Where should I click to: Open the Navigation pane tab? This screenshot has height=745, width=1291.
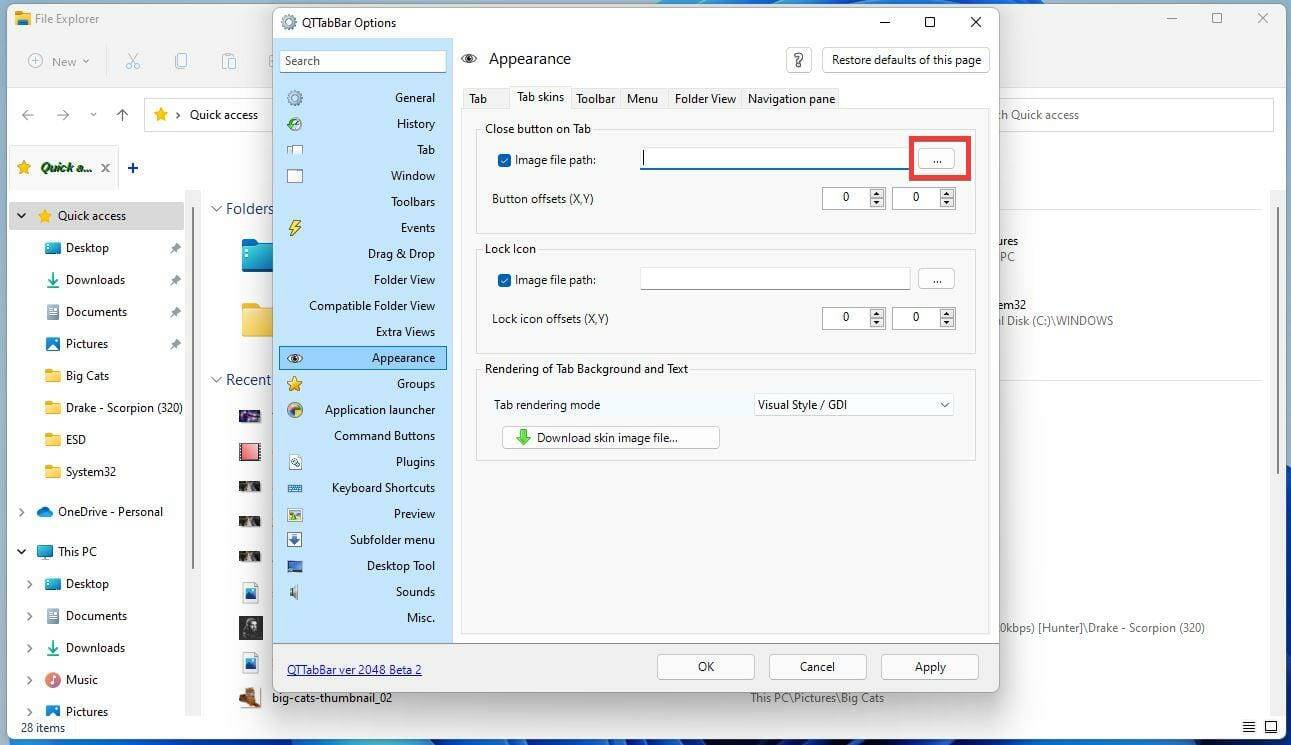tap(790, 98)
